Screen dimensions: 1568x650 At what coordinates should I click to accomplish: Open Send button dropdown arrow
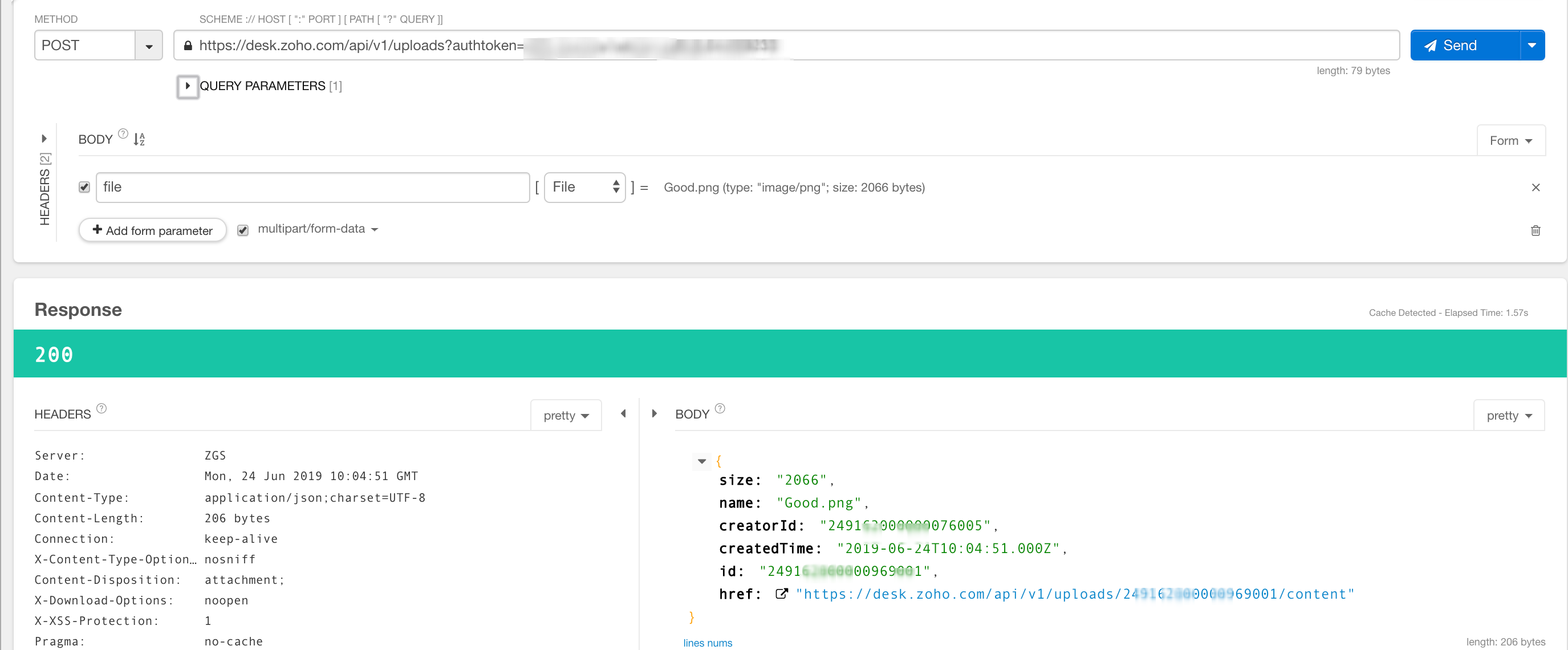pyautogui.click(x=1532, y=46)
